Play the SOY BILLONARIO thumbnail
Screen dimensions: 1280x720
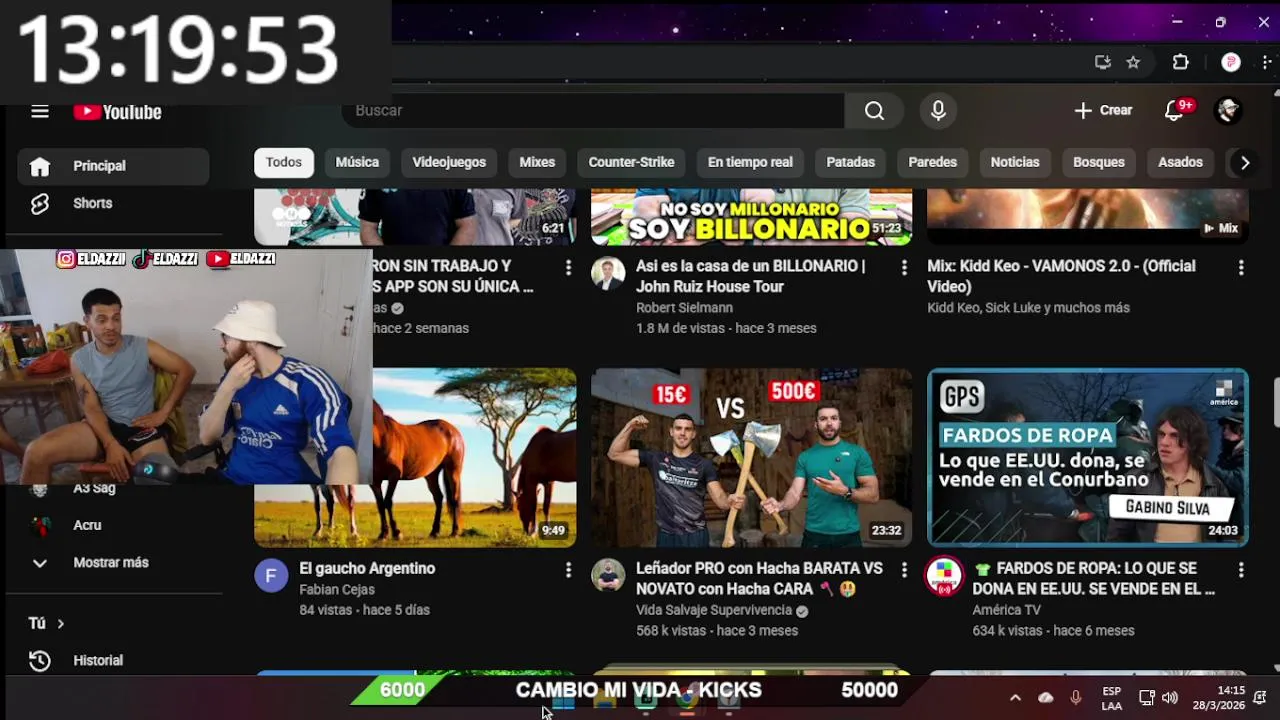751,216
